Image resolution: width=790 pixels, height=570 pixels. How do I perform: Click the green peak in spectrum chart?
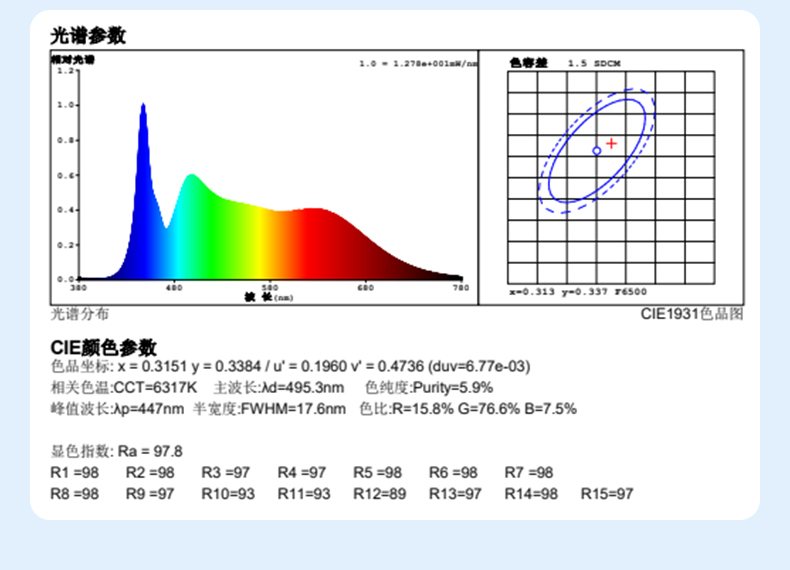192,180
